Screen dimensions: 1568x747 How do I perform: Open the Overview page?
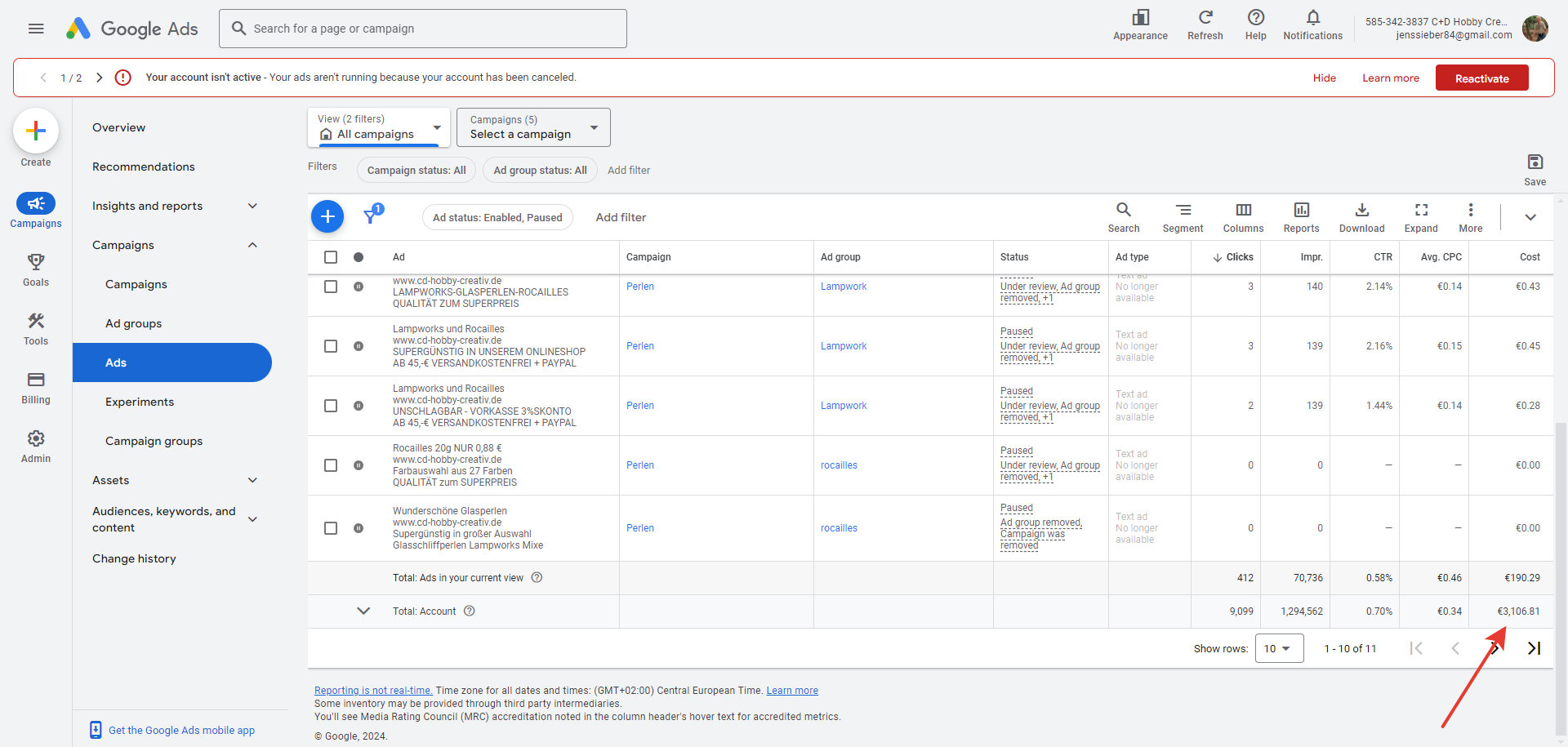click(x=119, y=127)
